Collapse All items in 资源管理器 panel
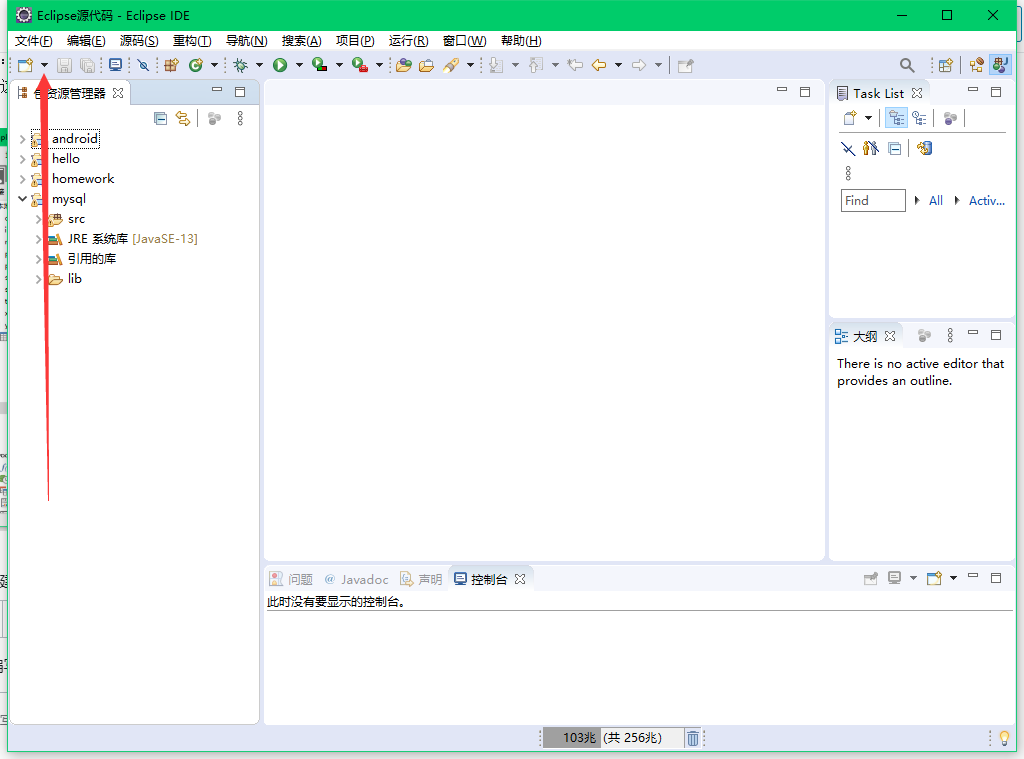The width and height of the screenshot is (1024, 759). pyautogui.click(x=160, y=118)
